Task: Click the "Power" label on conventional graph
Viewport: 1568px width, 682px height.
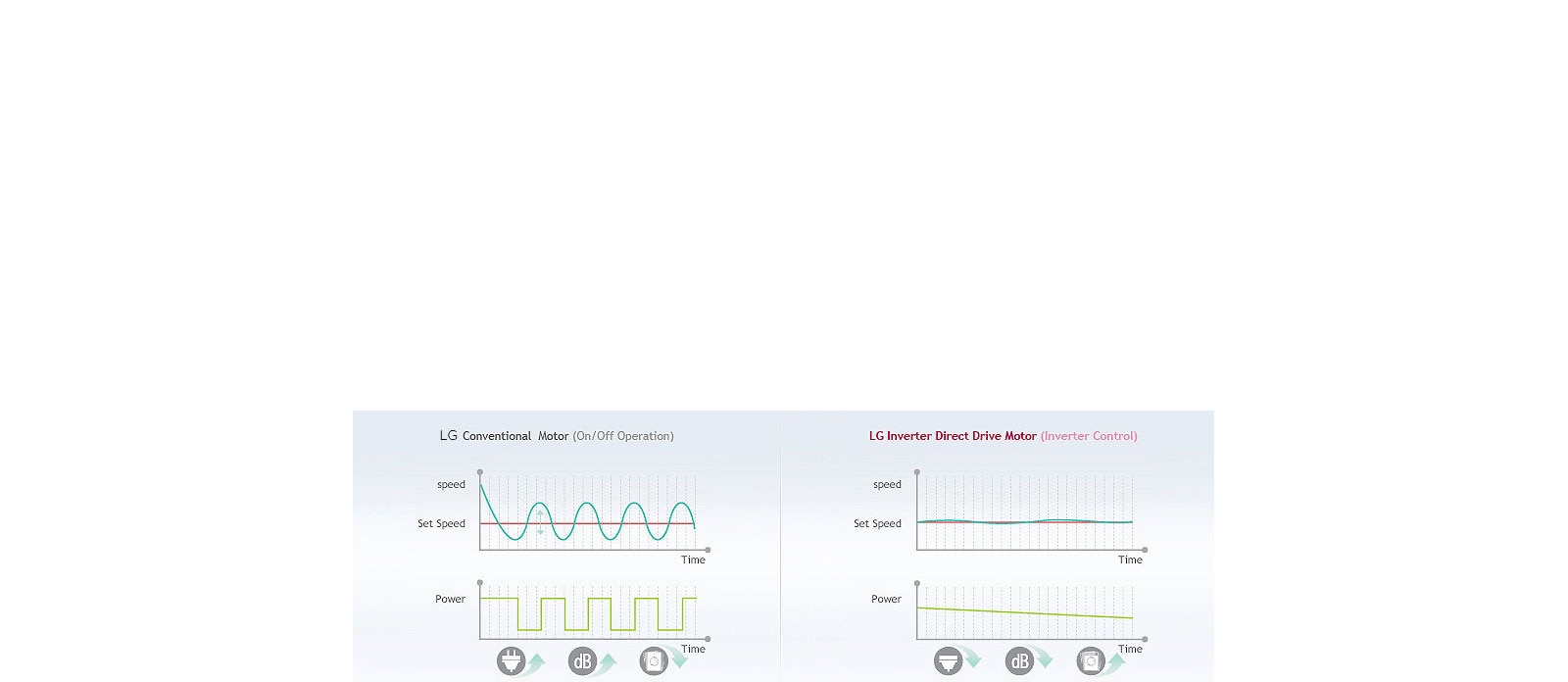Action: (450, 599)
